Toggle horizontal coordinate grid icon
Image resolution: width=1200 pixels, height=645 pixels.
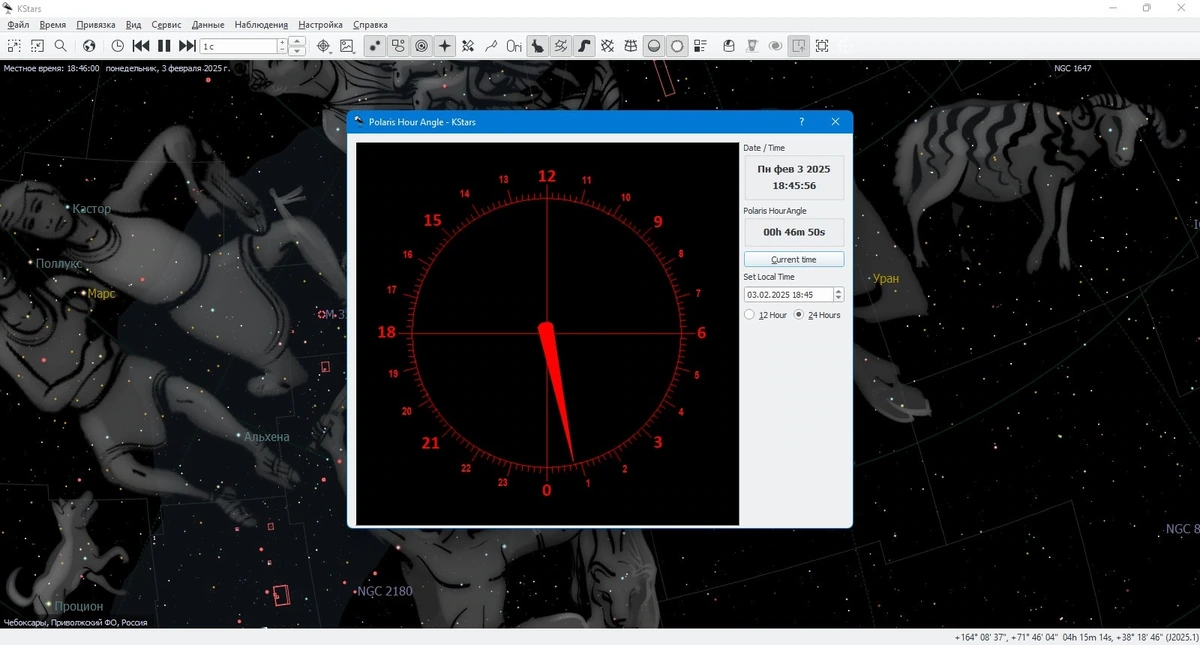point(631,46)
